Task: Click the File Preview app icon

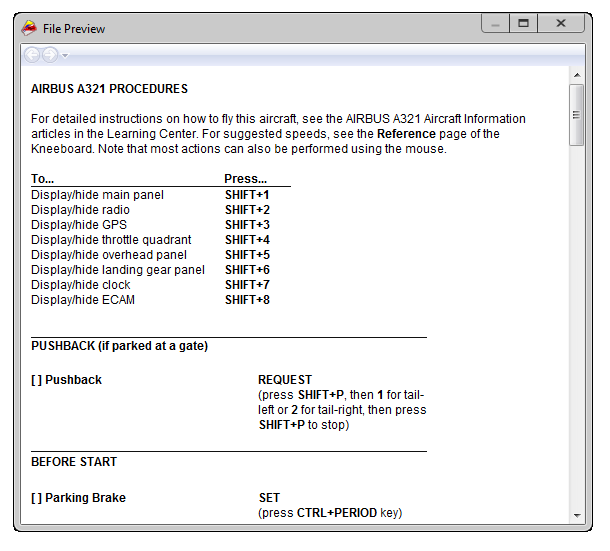Action: (29, 28)
